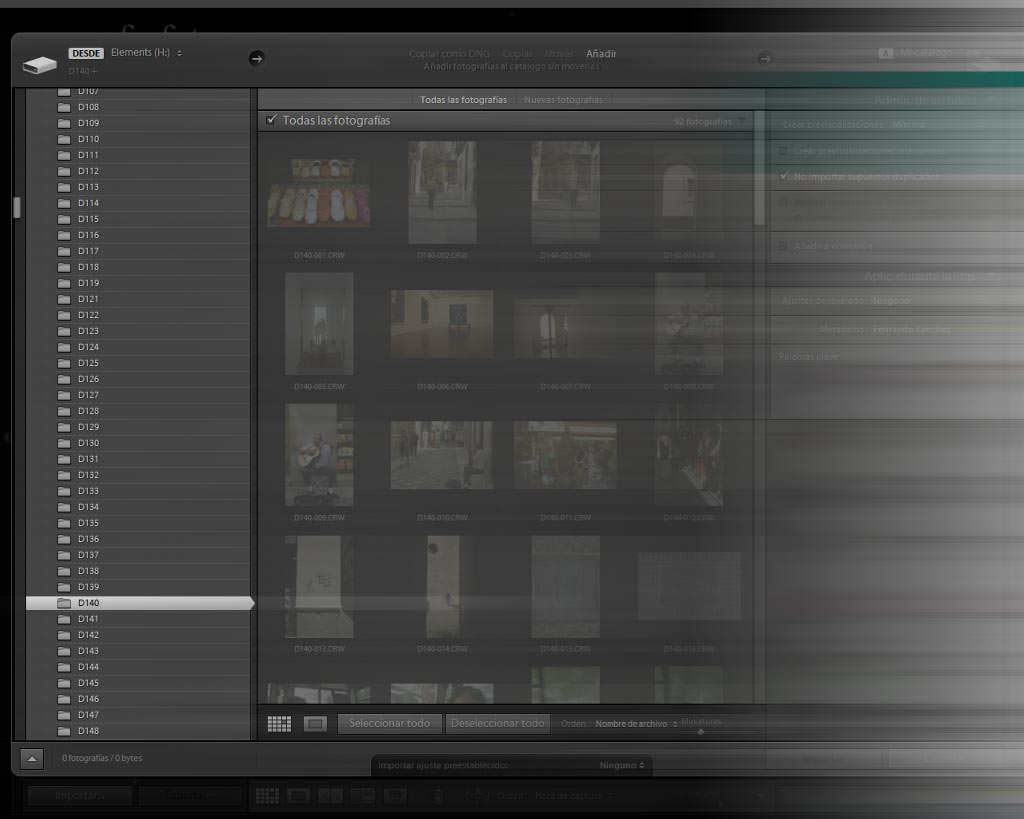This screenshot has width=1024, height=819.
Task: Click Importar button in background Lightroom window
Action: coord(80,795)
